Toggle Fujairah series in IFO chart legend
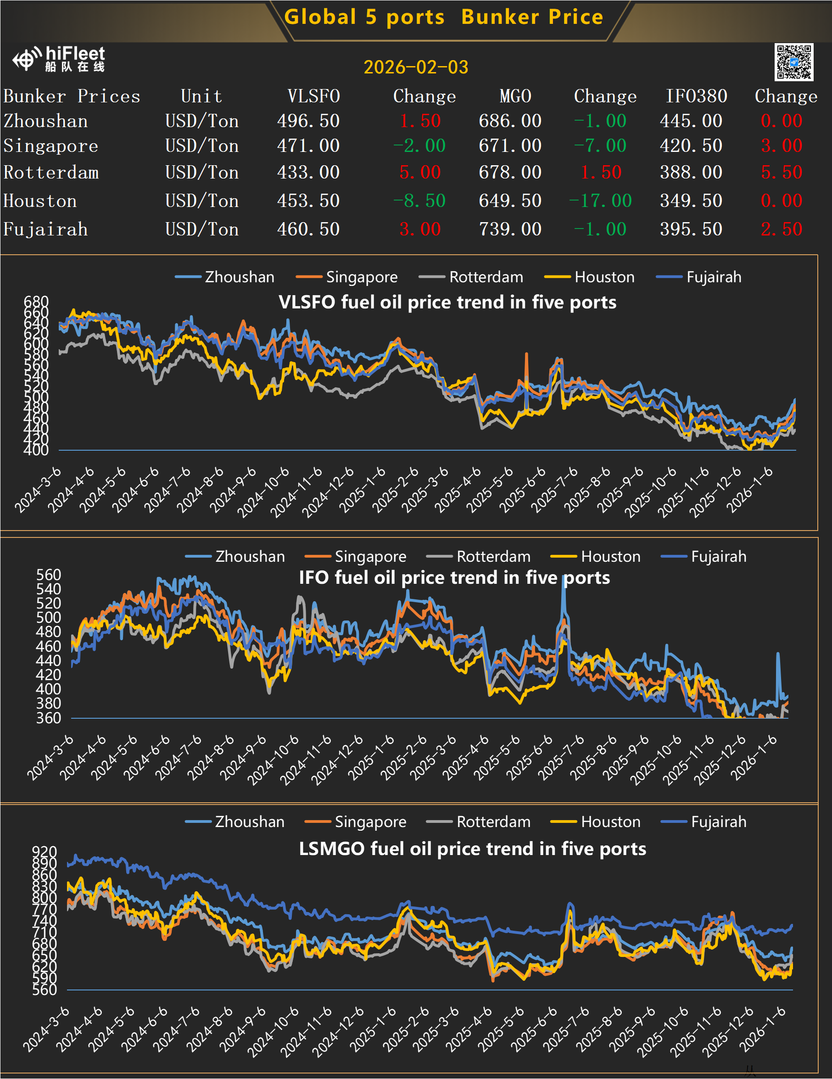 click(718, 556)
